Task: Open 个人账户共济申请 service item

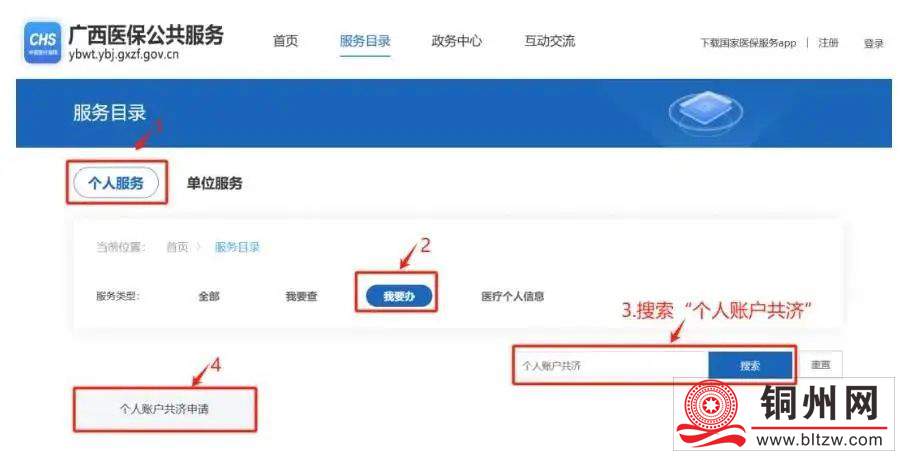Action: coord(164,409)
